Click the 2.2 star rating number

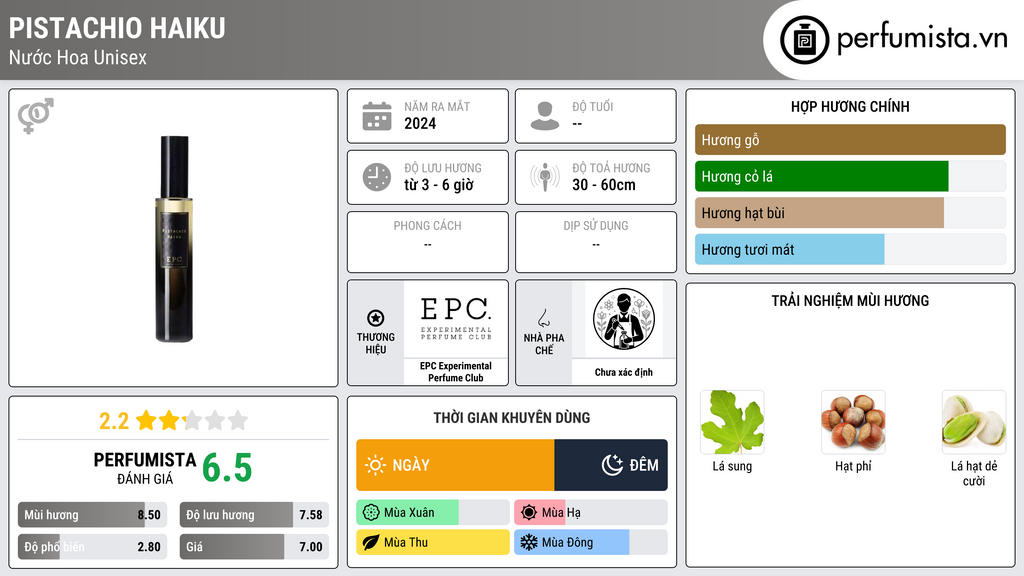tap(114, 421)
